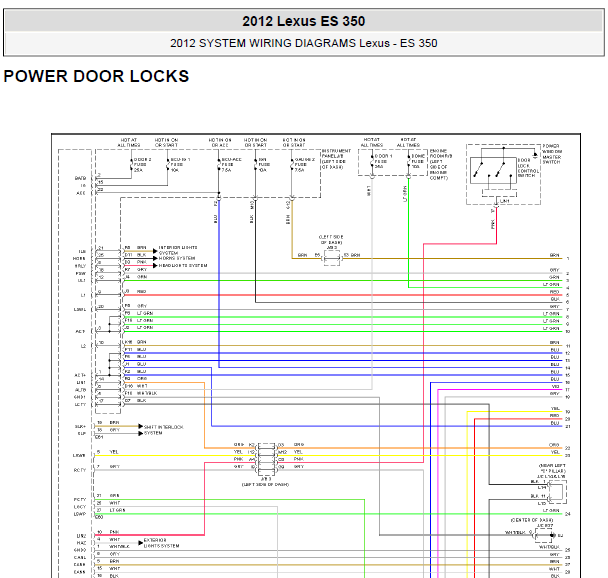The image size is (608, 578).
Task: Select "2012 SYSTEM WIRING DIAGRAMS Lexus - ES 350" subtitle
Action: click(304, 43)
